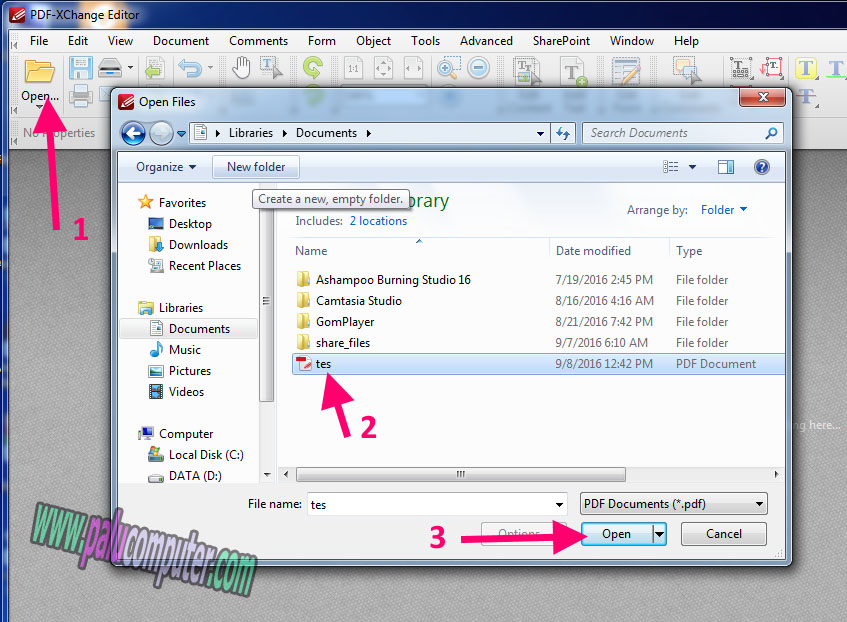Expand the address bar previous locations arrow
Image resolution: width=847 pixels, height=622 pixels.
(x=540, y=133)
